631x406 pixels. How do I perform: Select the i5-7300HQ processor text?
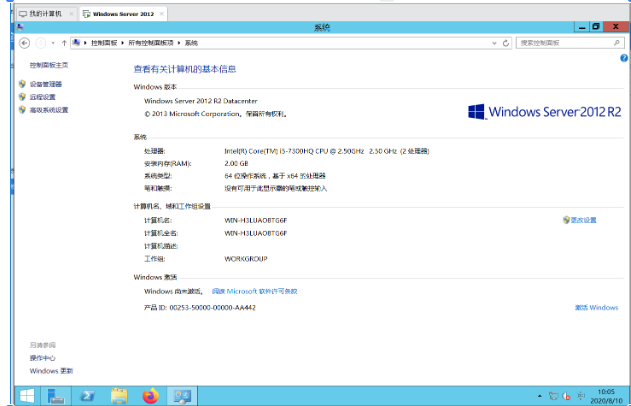click(327, 151)
